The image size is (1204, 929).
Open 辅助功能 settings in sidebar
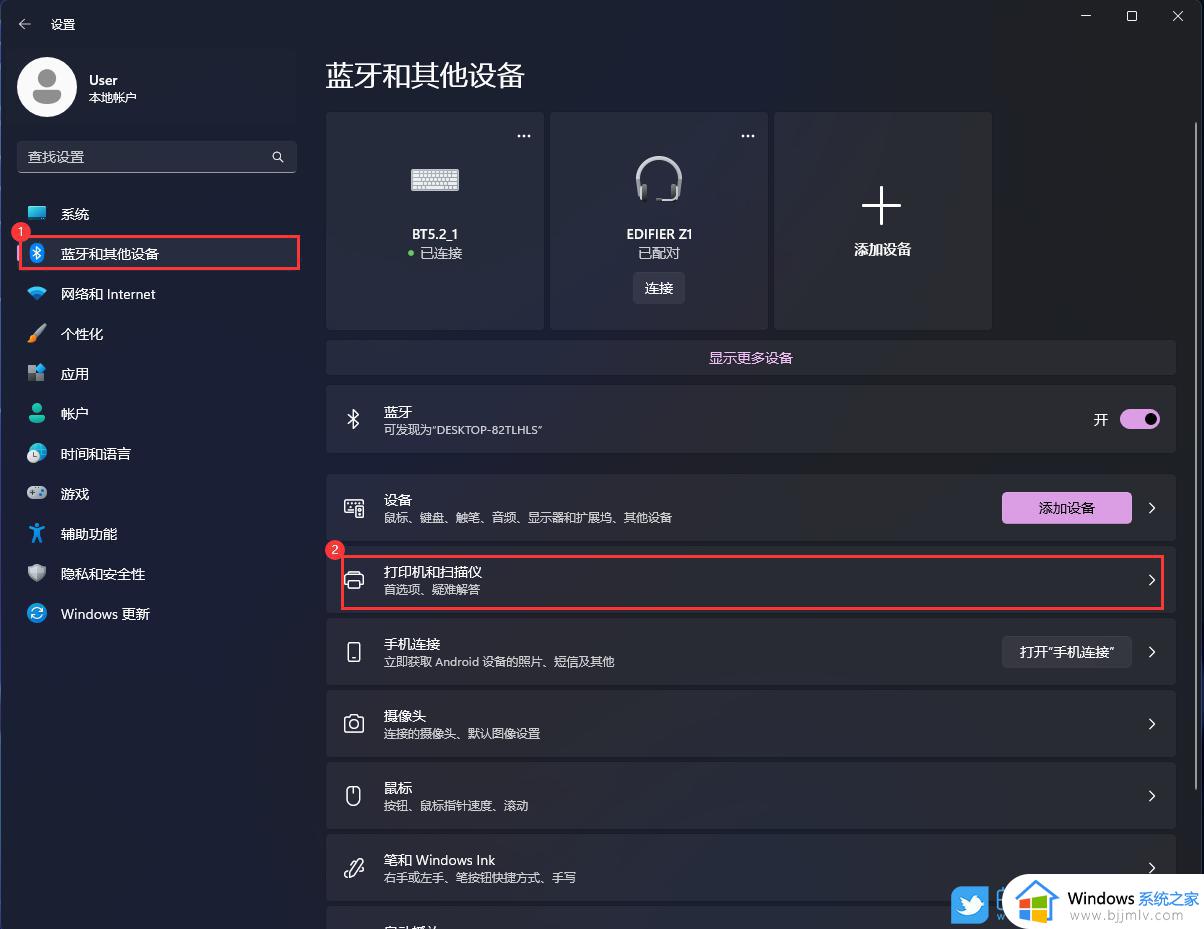(157, 534)
